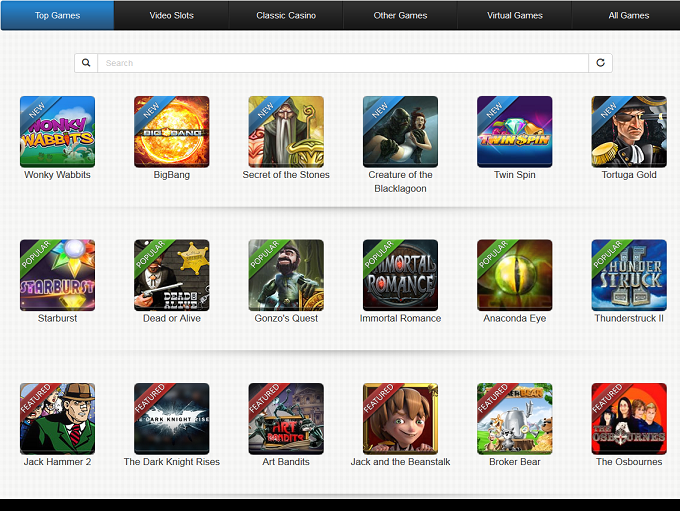
Task: Select the Immortal Romance game icon
Action: pyautogui.click(x=400, y=275)
